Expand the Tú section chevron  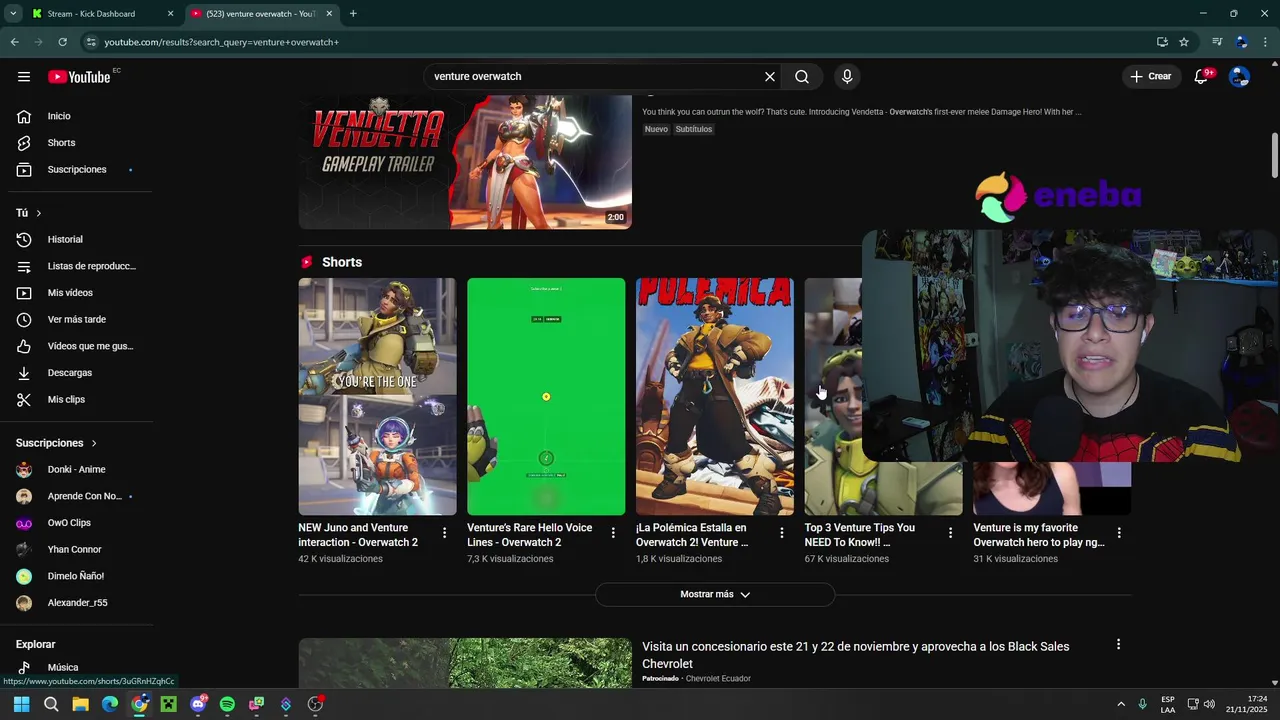(x=39, y=213)
